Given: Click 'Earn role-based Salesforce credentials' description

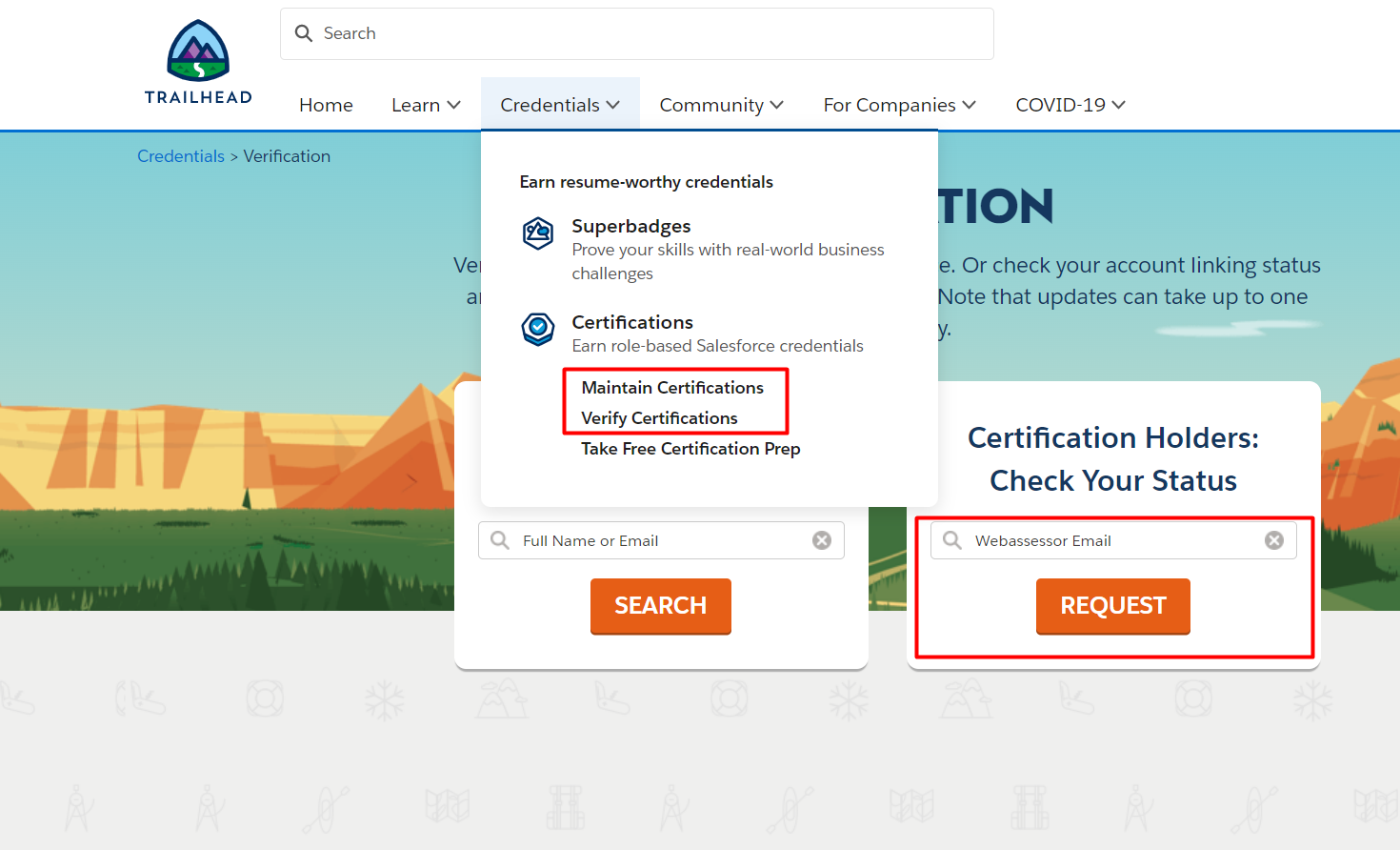Looking at the screenshot, I should [717, 346].
